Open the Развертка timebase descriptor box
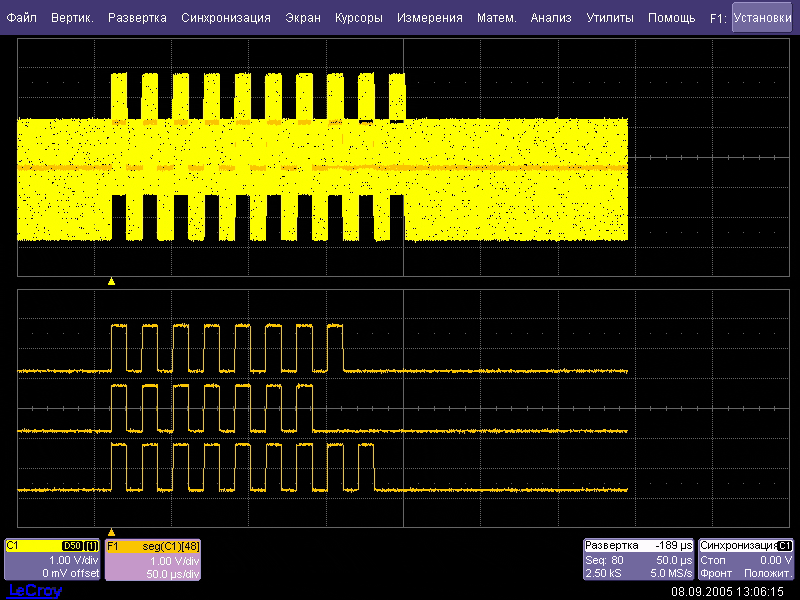This screenshot has width=800, height=600. (x=638, y=560)
